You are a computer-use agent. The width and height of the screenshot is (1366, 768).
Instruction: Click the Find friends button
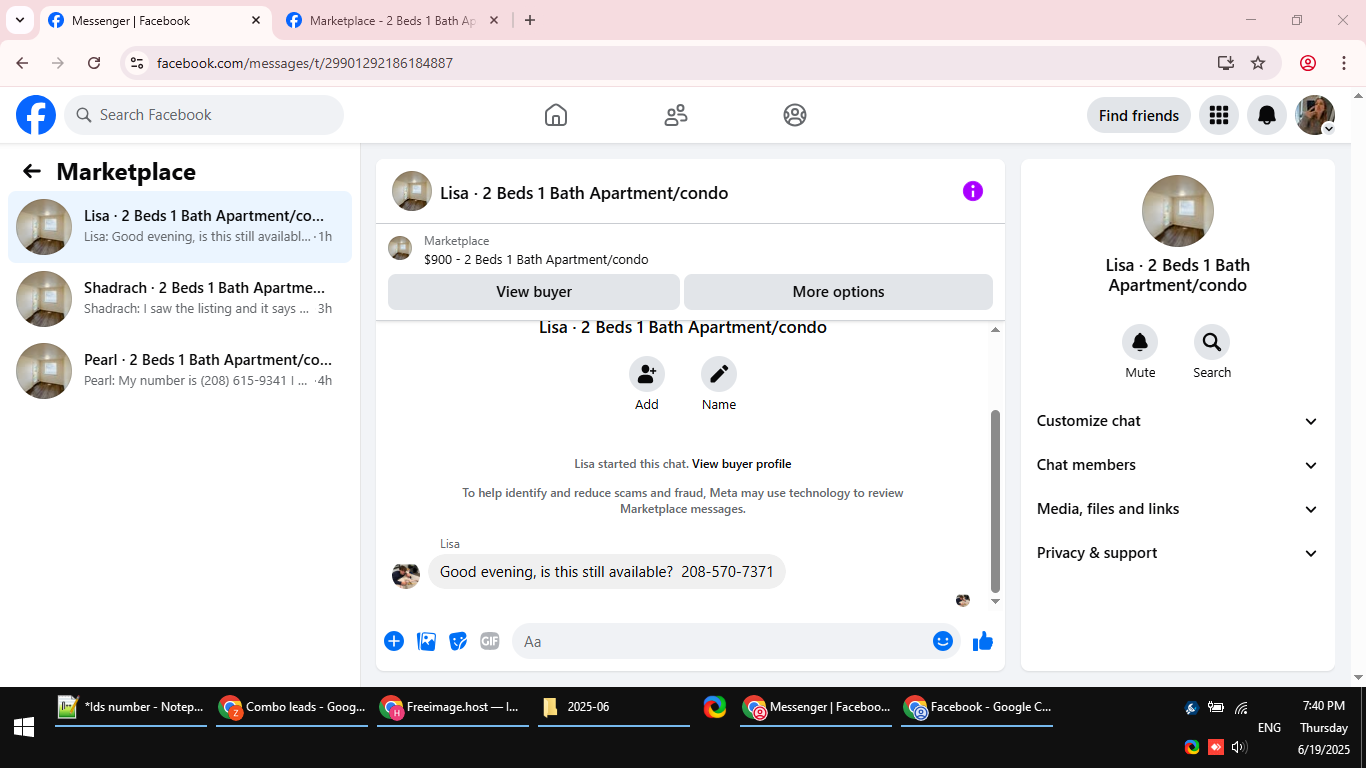[x=1139, y=115]
